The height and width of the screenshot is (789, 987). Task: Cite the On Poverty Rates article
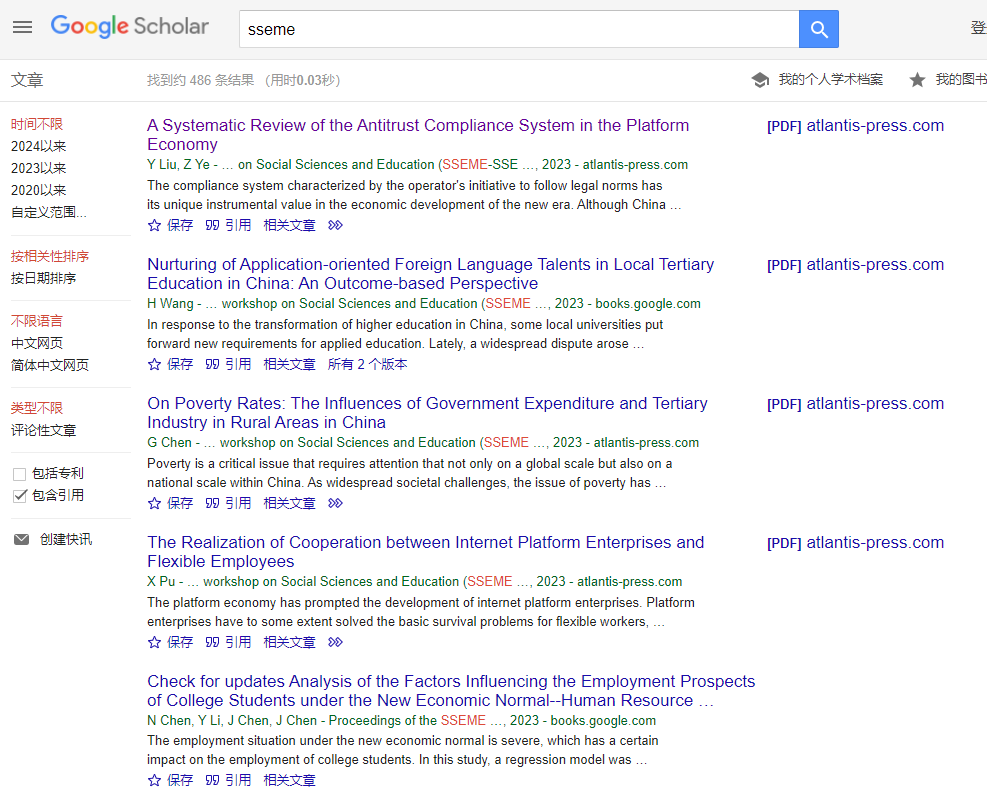(228, 503)
